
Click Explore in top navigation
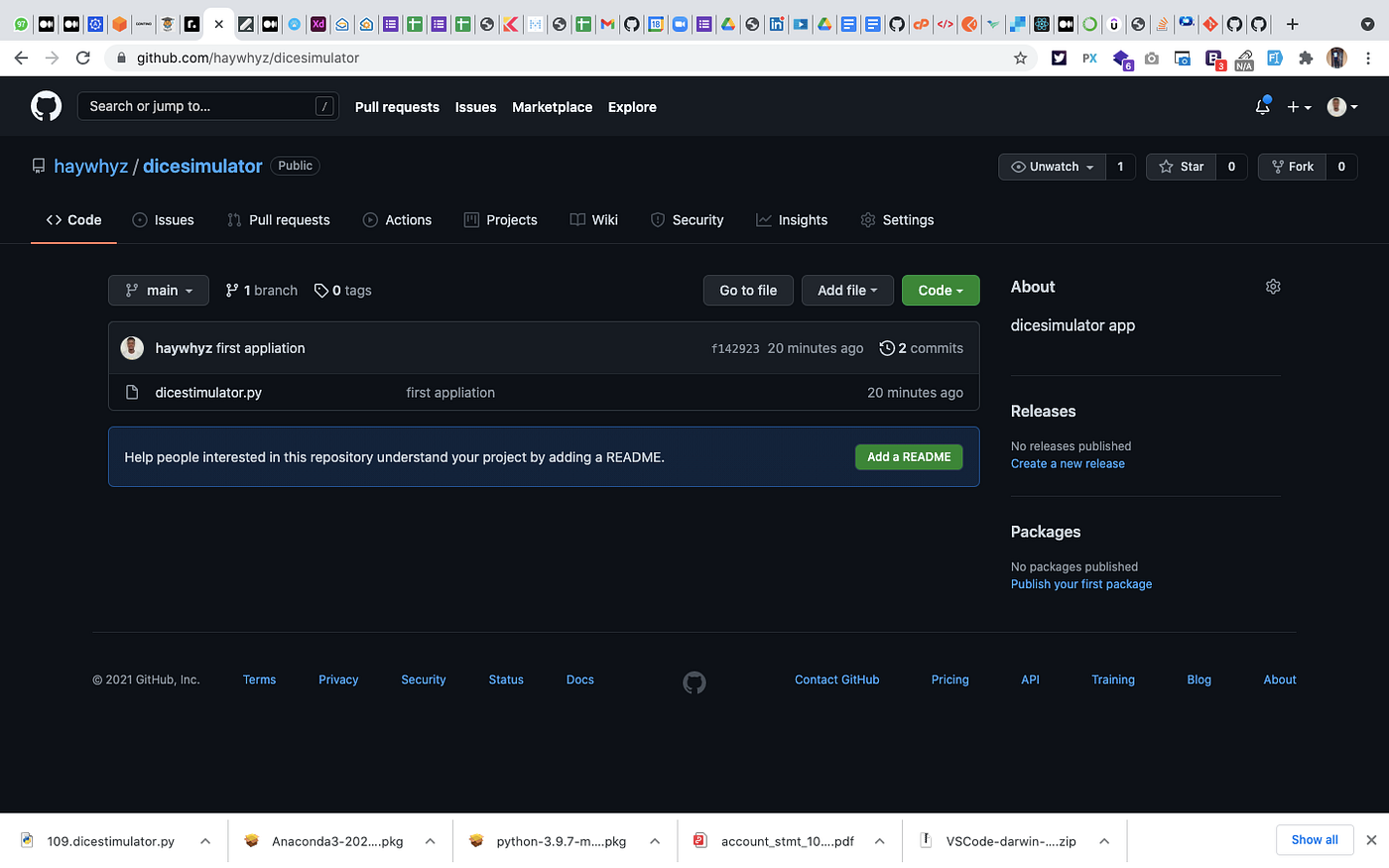pos(632,107)
